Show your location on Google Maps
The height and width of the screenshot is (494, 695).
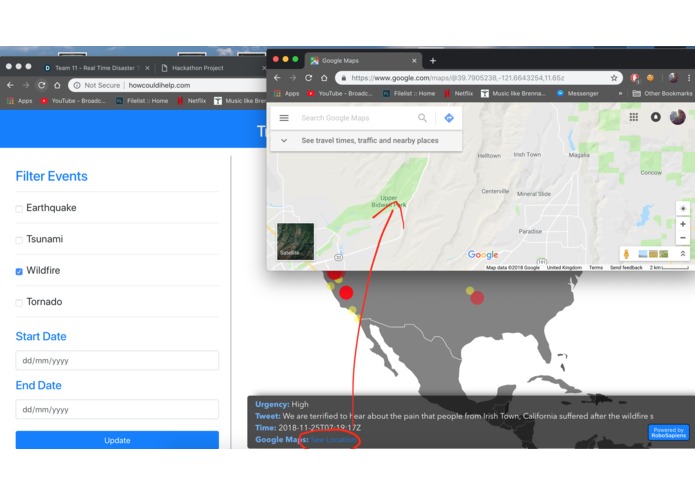(683, 208)
